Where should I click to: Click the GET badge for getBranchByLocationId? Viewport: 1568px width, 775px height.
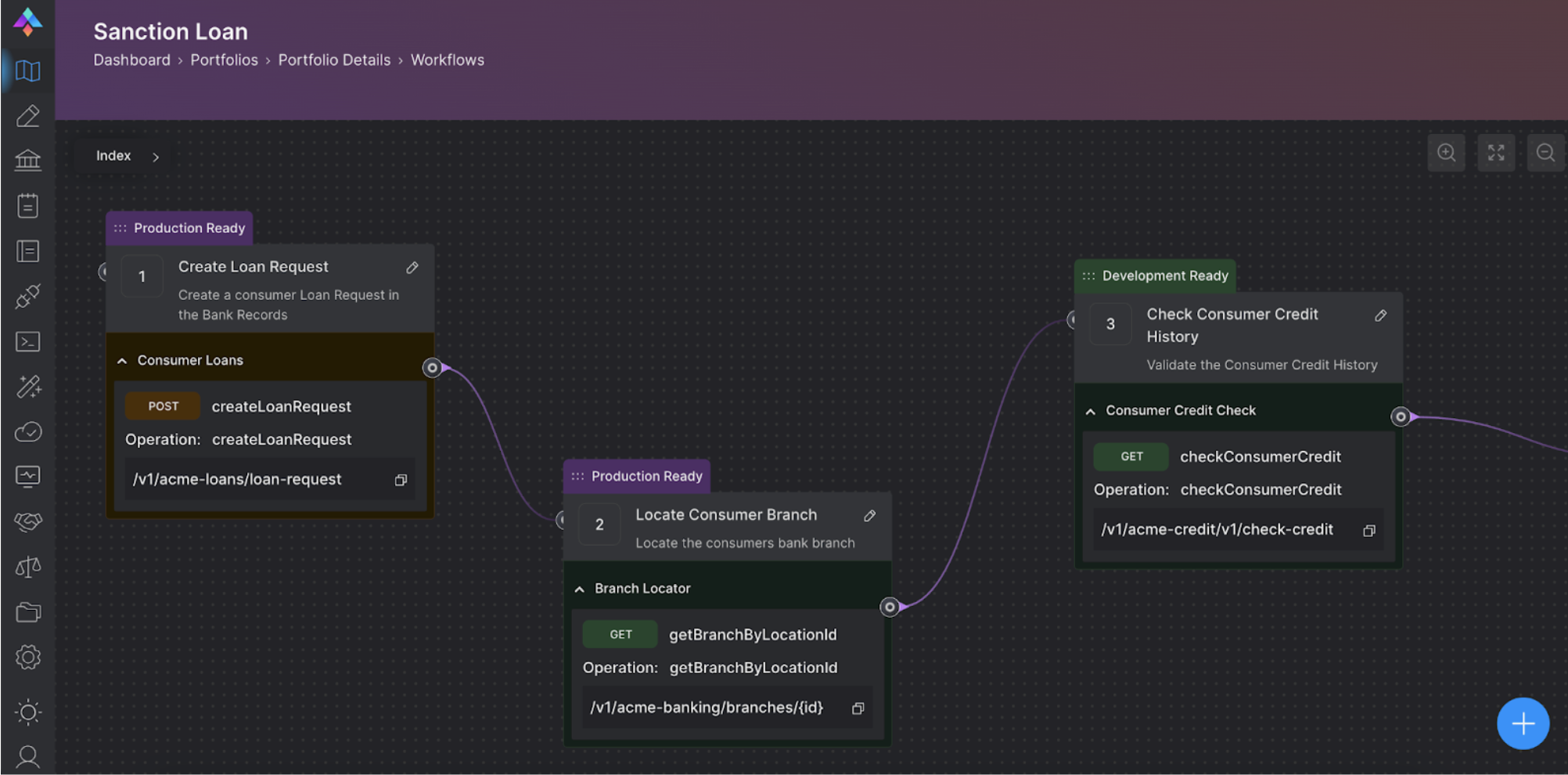[x=620, y=634]
